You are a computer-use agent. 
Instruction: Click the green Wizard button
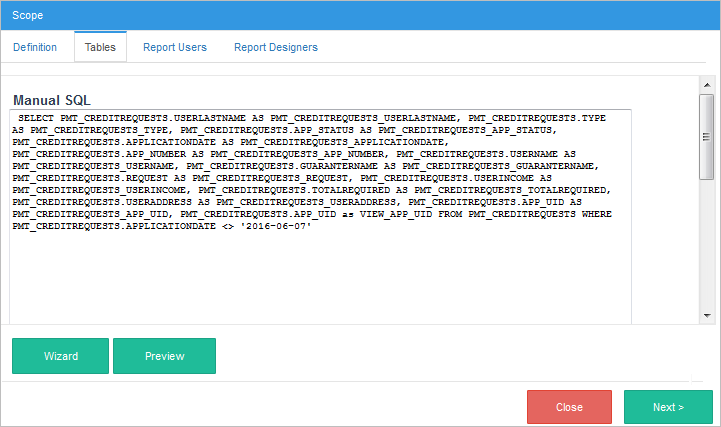61,355
